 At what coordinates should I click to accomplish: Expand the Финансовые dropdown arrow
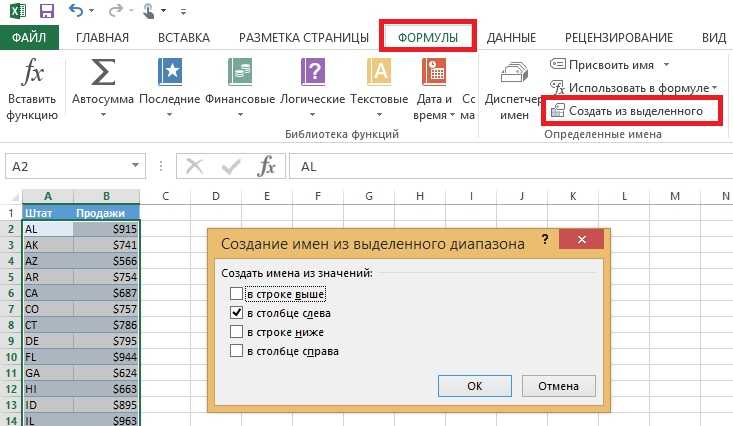click(x=240, y=115)
